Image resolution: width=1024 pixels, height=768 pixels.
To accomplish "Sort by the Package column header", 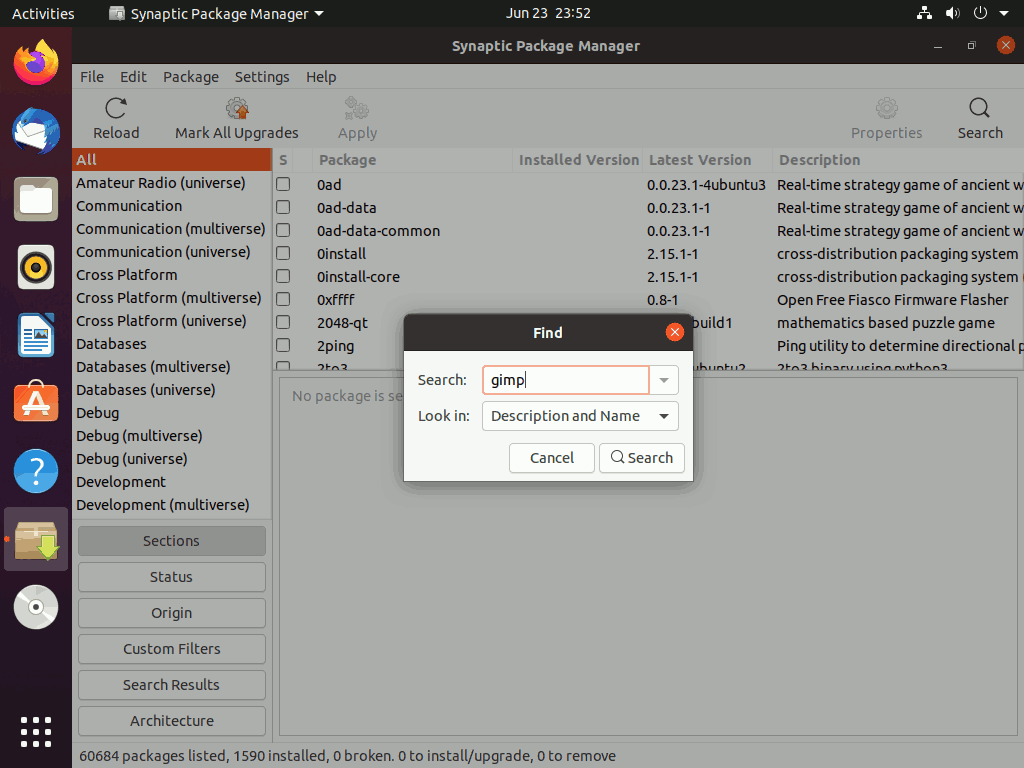I will 411,160.
